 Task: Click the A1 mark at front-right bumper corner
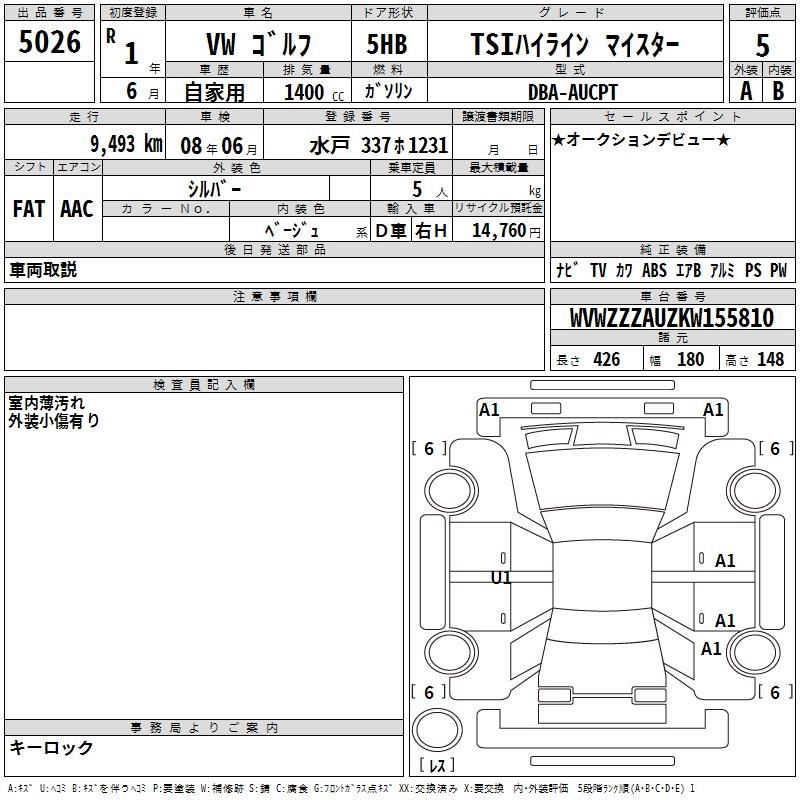(x=713, y=410)
